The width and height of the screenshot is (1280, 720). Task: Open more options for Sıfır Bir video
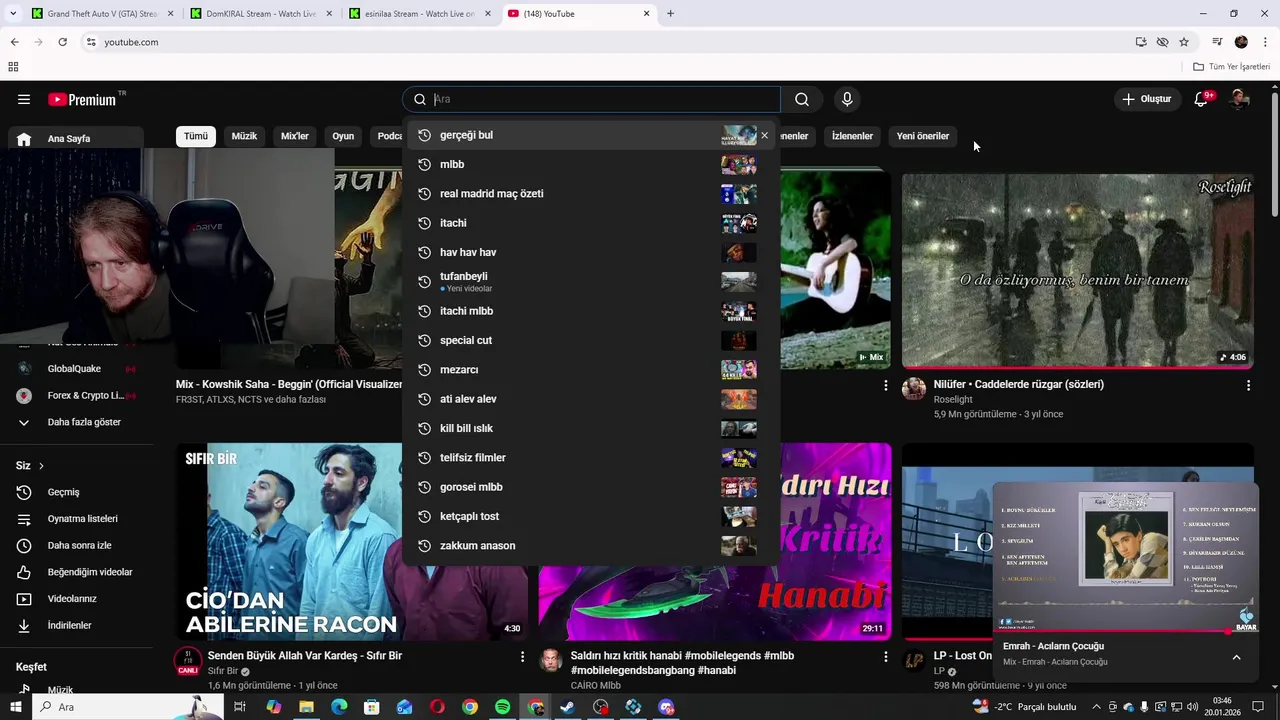[522, 657]
